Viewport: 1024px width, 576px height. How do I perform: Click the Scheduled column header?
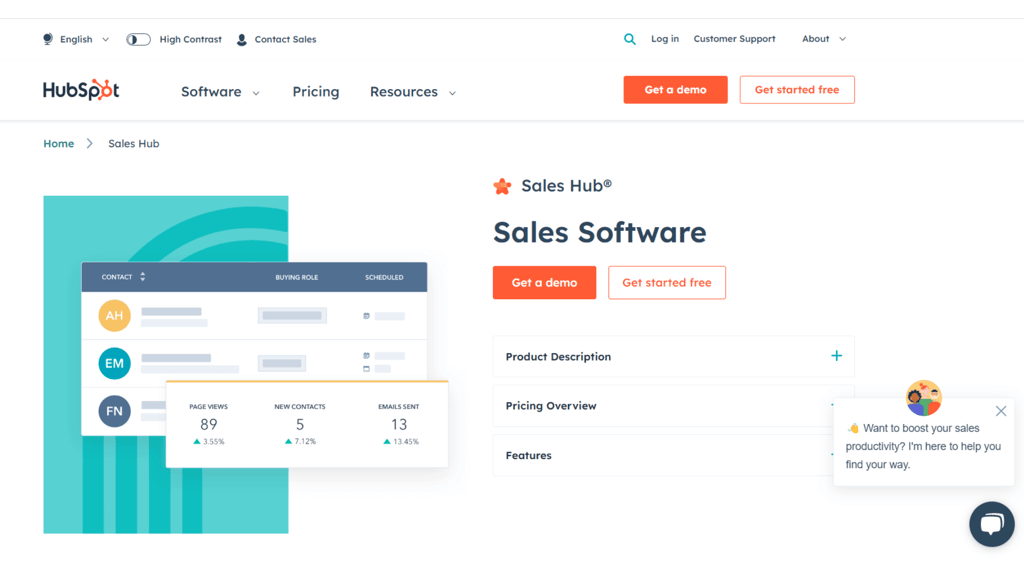coord(384,278)
